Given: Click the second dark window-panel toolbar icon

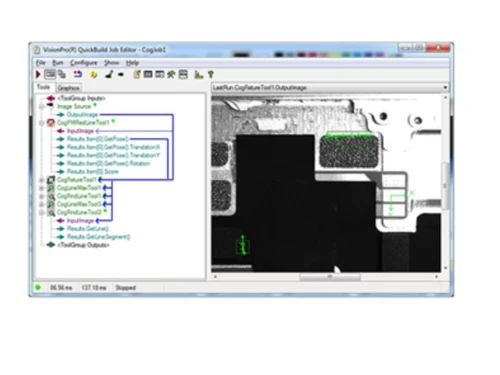Looking at the screenshot, I should 160,74.
